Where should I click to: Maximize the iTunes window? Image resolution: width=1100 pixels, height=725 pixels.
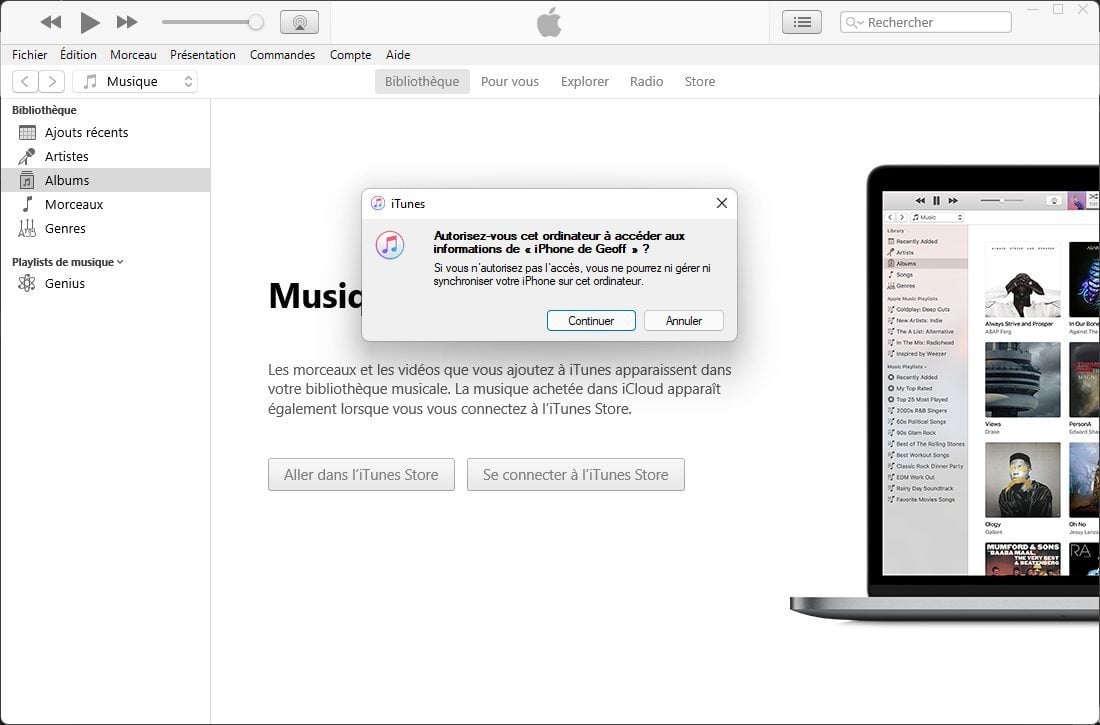click(1058, 9)
